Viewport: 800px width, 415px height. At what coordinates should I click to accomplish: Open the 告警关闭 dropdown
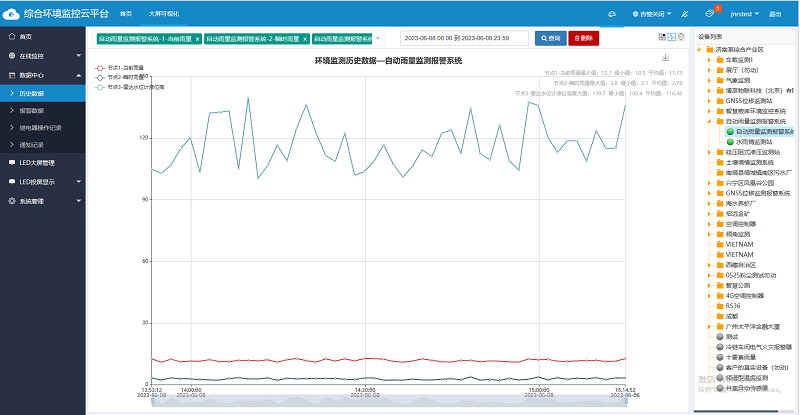coord(652,14)
